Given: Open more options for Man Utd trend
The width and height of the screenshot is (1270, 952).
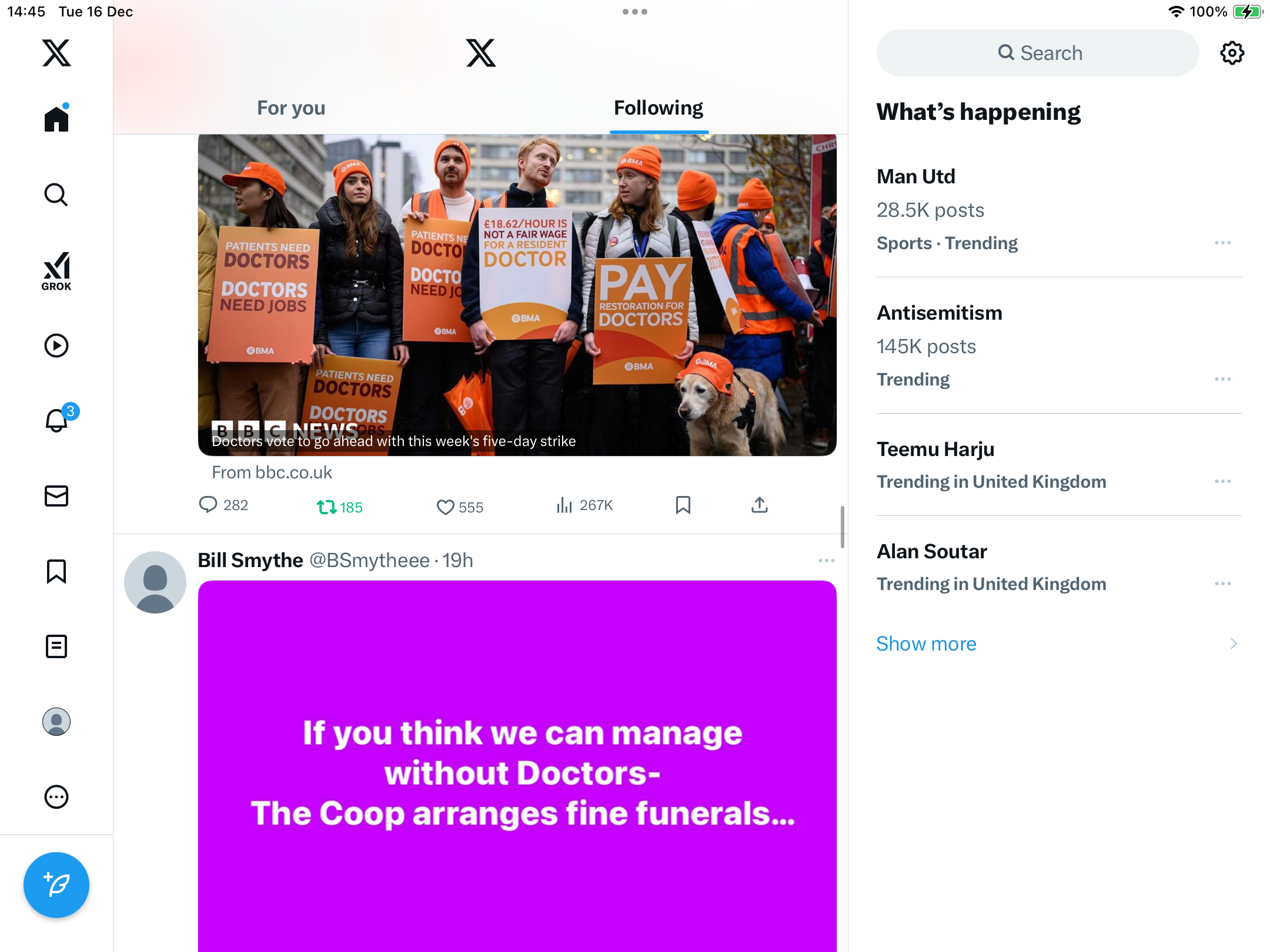Looking at the screenshot, I should point(1223,243).
